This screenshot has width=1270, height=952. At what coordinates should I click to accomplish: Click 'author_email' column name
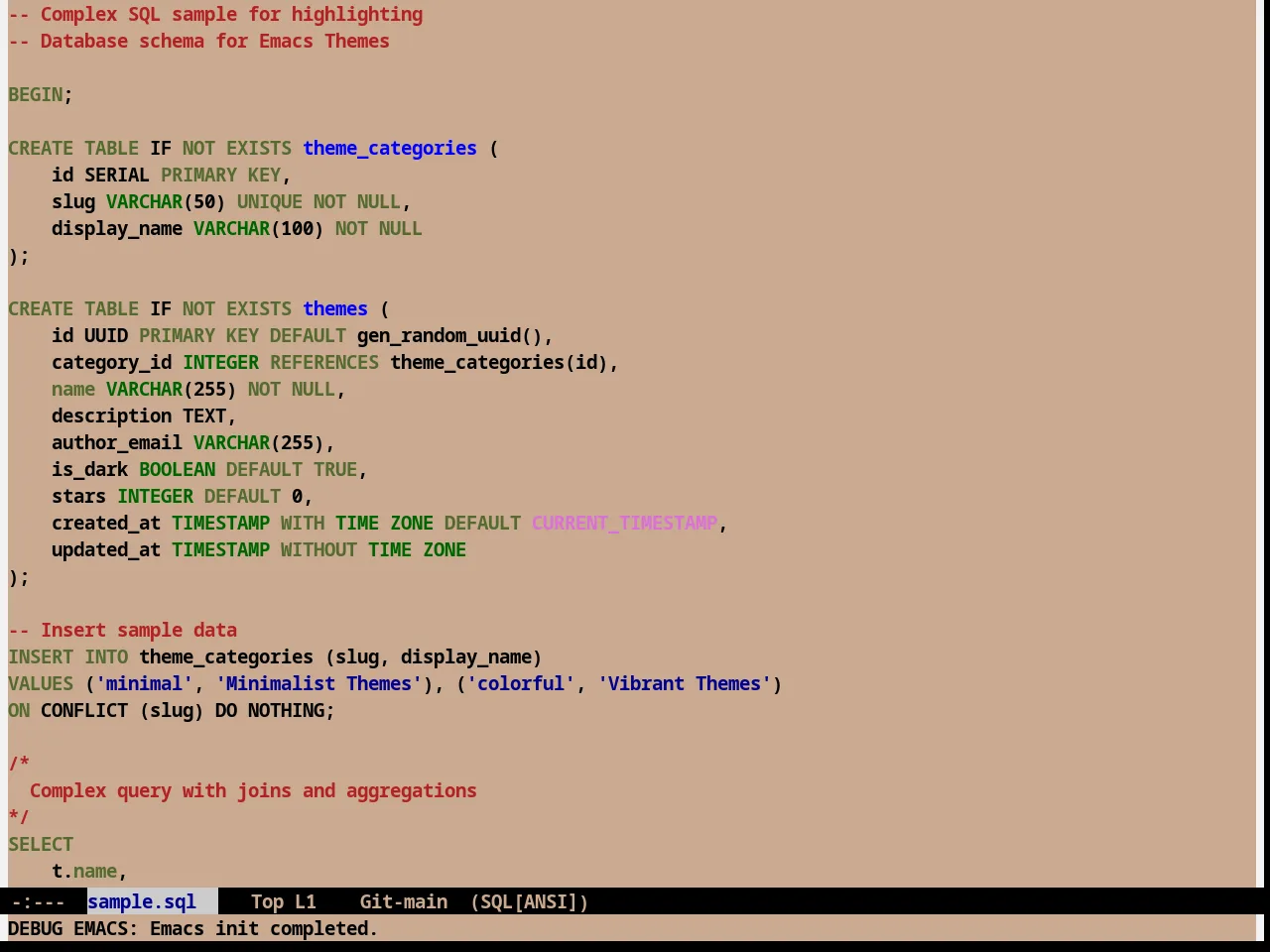[x=117, y=442]
